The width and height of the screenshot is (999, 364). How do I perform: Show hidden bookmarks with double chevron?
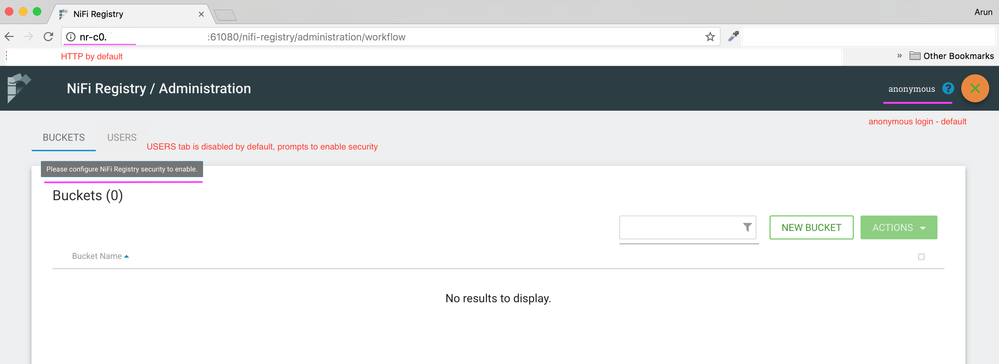(900, 55)
